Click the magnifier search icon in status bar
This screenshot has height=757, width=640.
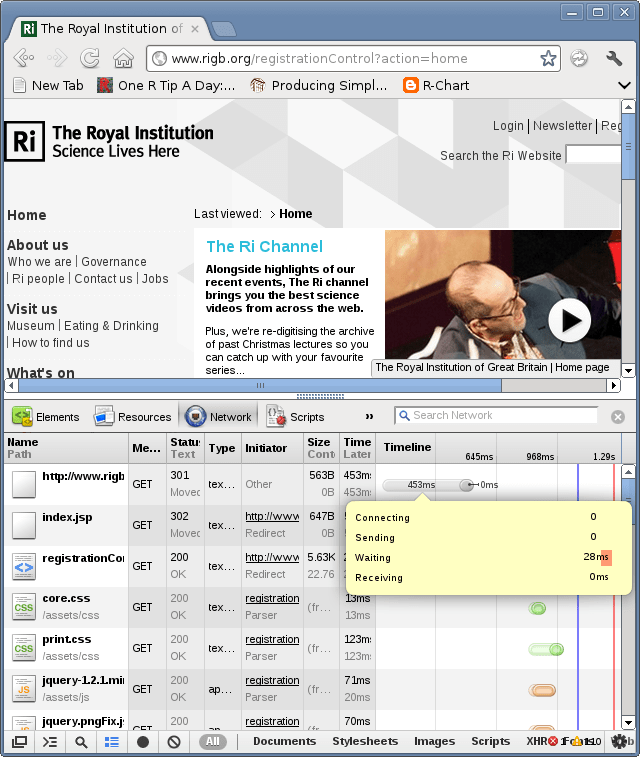pyautogui.click(x=81, y=742)
